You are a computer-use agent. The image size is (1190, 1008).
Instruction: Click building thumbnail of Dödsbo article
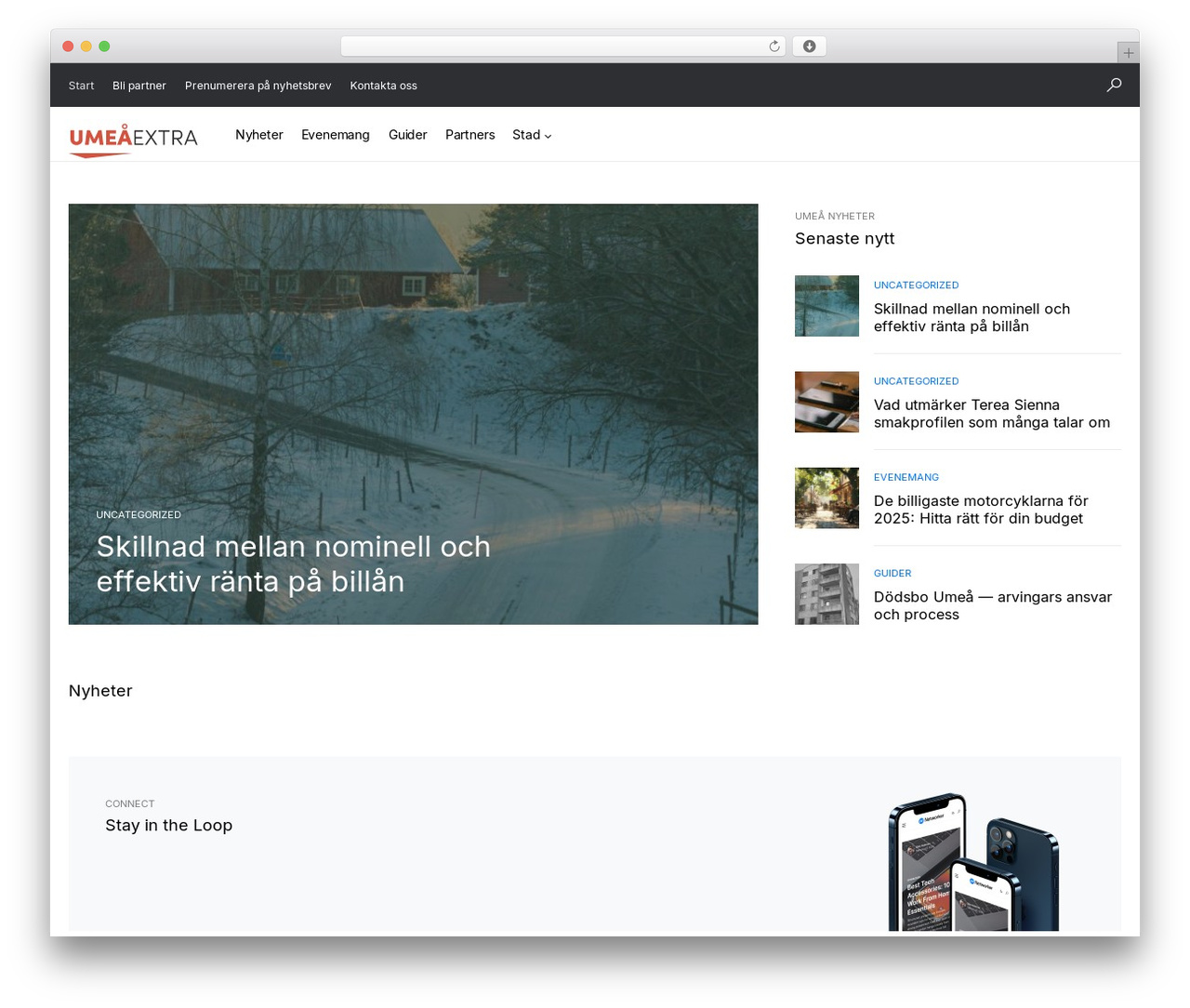point(826,594)
